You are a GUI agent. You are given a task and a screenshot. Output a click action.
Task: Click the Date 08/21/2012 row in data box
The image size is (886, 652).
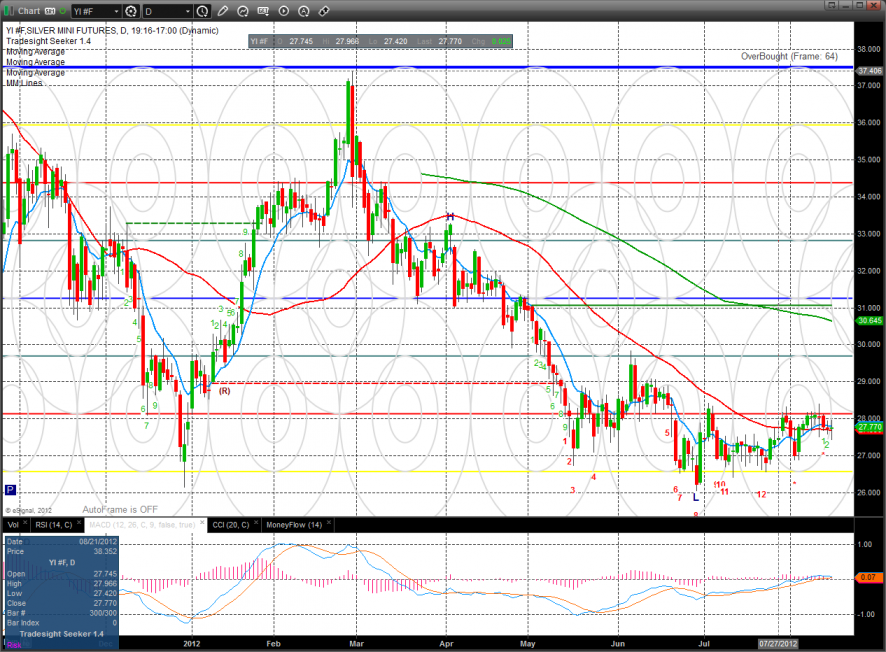[62, 541]
